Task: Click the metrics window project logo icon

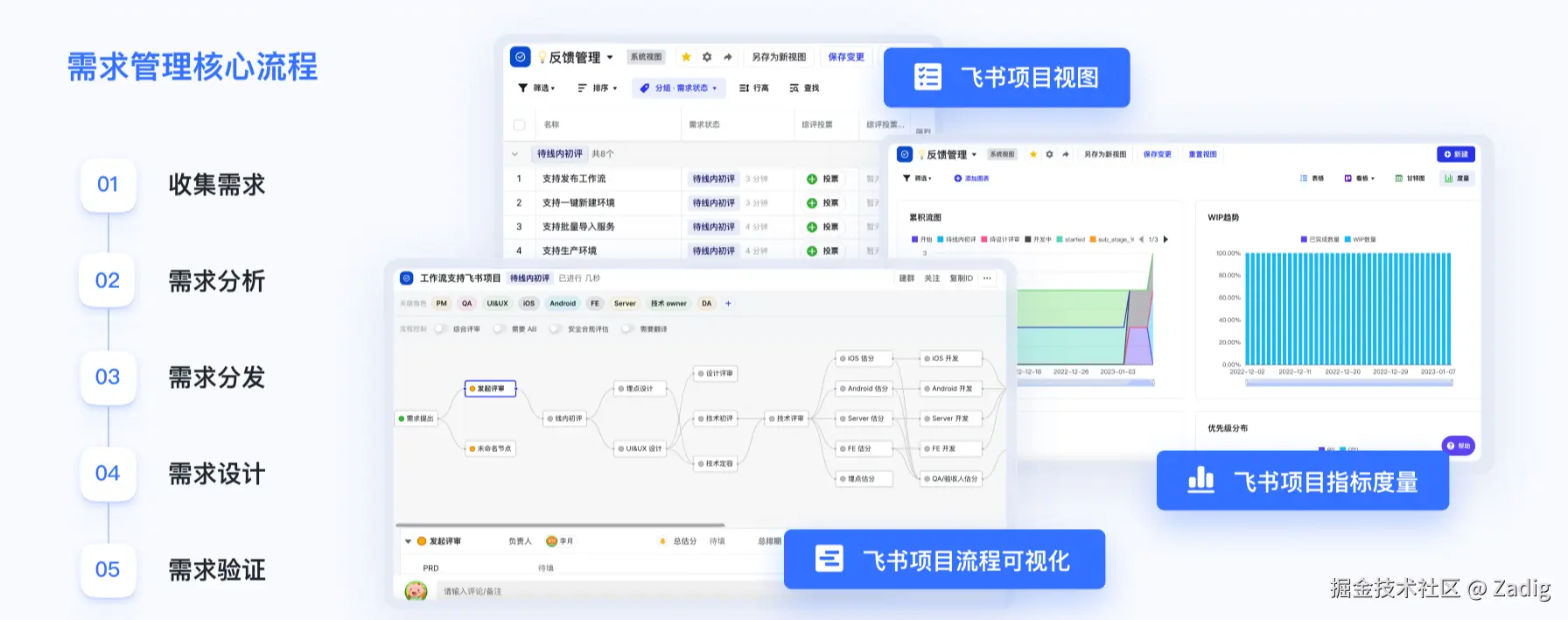Action: coord(905,154)
